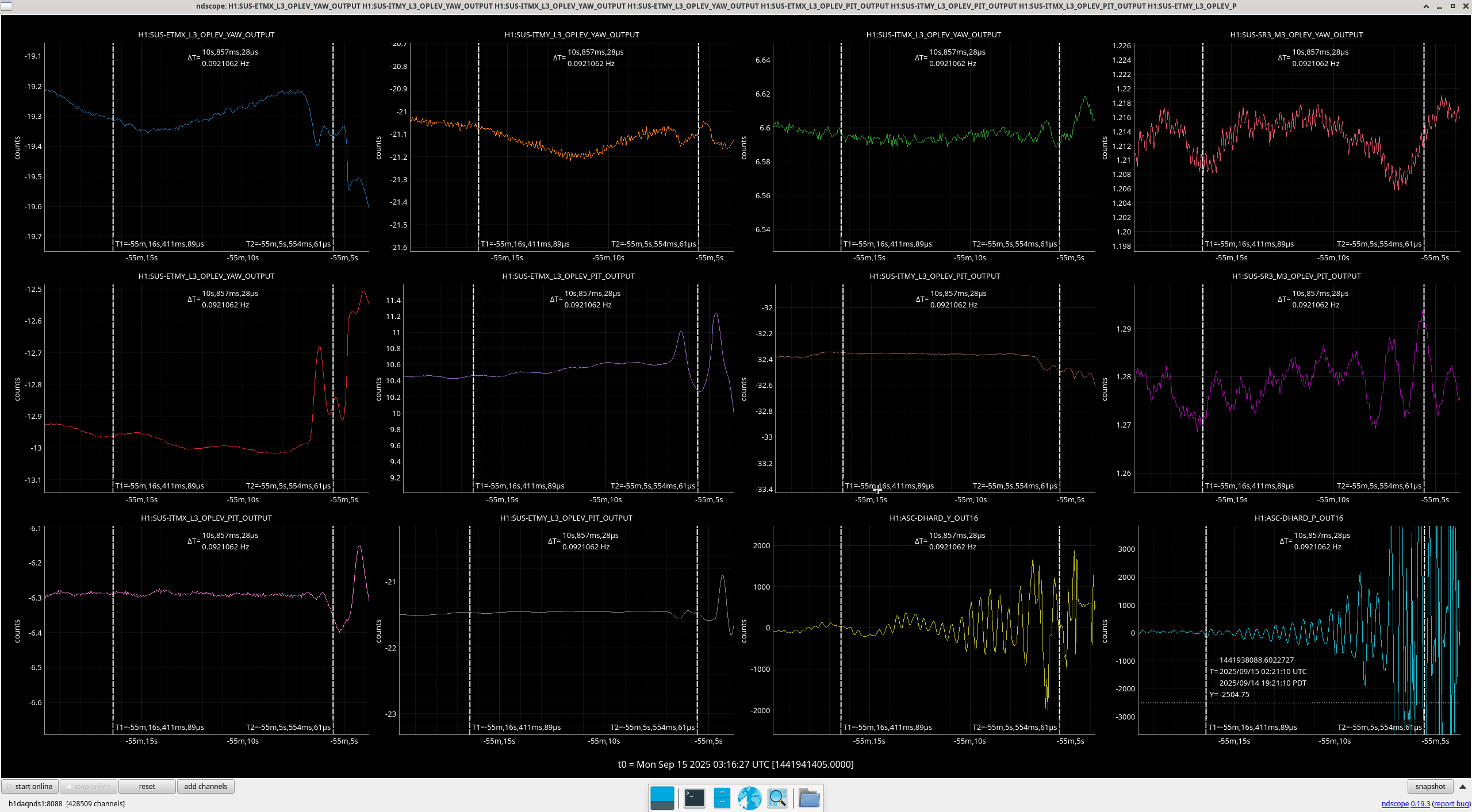Open the home folder icon in dock
Screen dimensions: 1472x812
pos(808,798)
